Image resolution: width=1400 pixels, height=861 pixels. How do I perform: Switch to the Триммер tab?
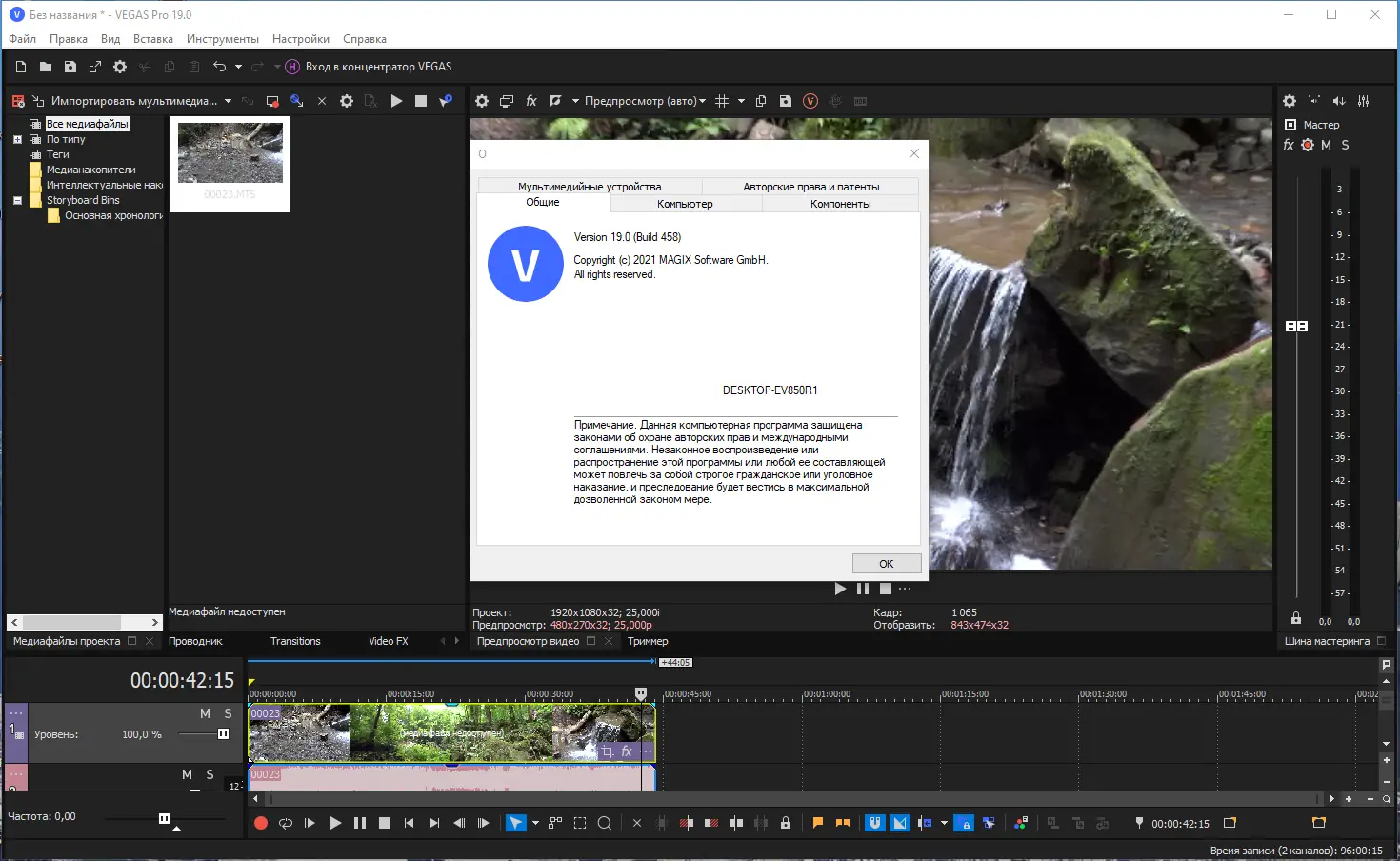point(648,641)
